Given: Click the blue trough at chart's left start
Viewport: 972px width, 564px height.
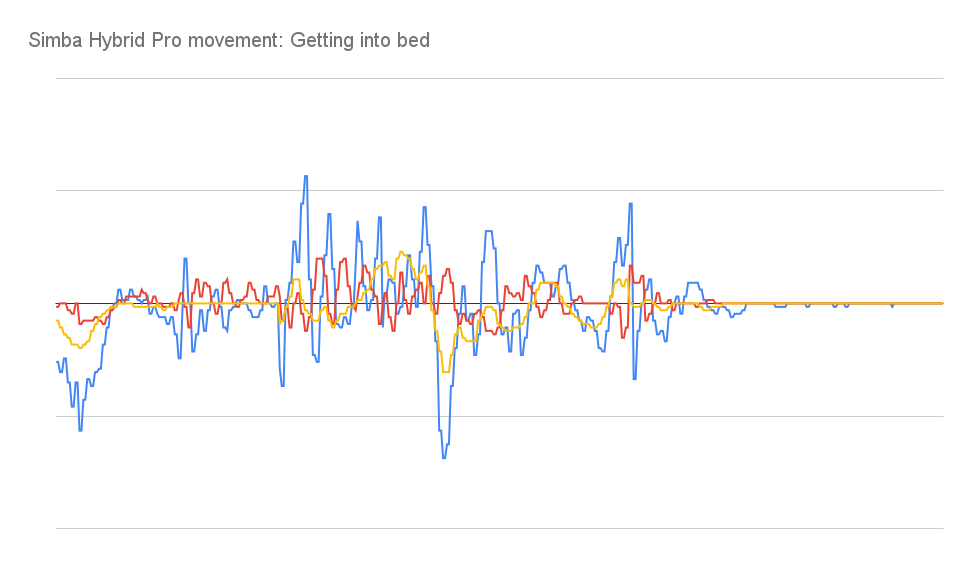Looking at the screenshot, I should click(80, 430).
